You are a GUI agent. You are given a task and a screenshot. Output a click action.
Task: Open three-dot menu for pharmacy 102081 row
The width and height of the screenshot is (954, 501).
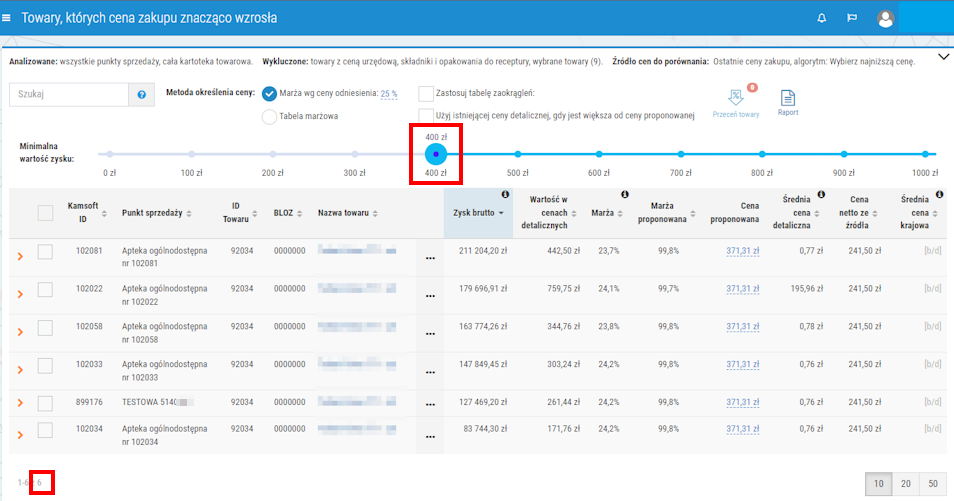[430, 258]
